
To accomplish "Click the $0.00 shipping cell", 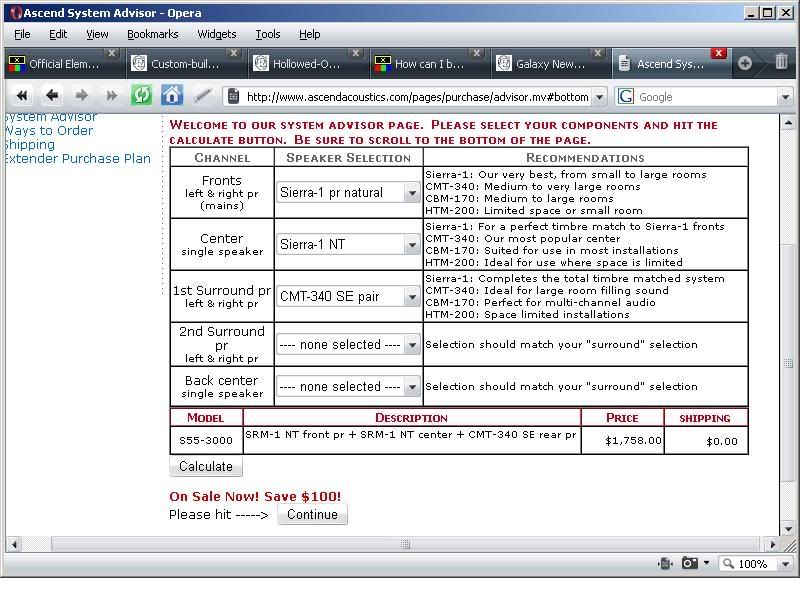I will pyautogui.click(x=706, y=441).
